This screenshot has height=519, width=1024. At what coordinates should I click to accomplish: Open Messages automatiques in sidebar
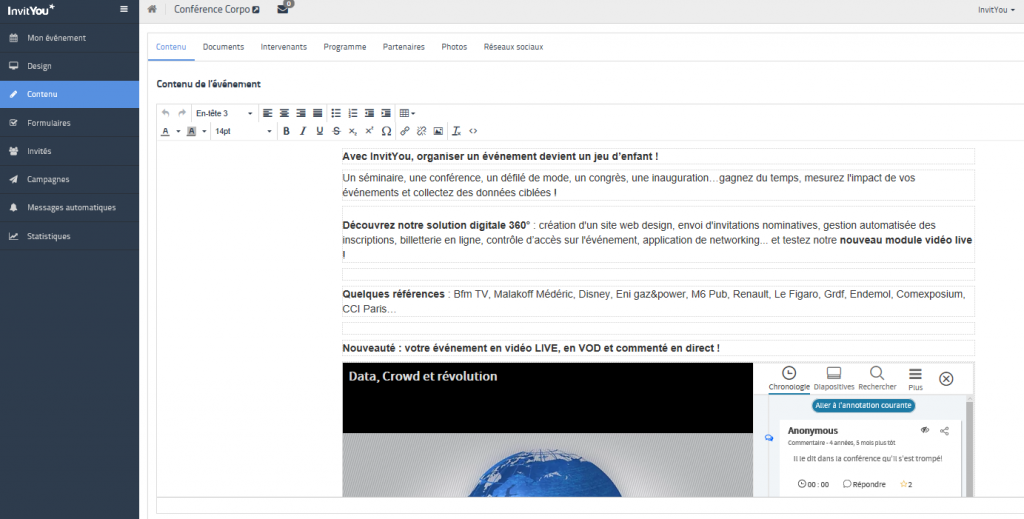69,208
